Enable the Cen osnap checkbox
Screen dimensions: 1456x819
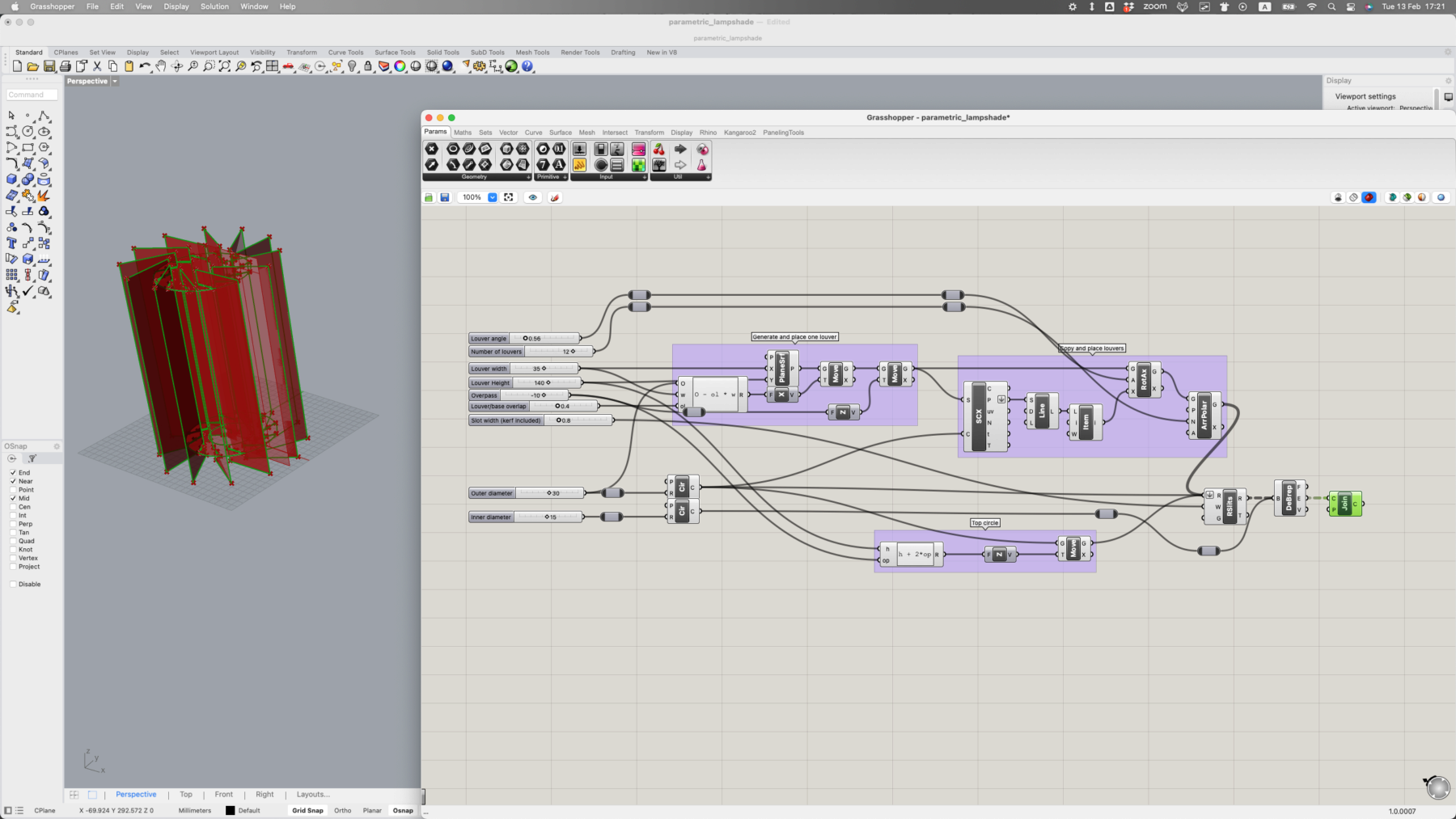click(13, 507)
